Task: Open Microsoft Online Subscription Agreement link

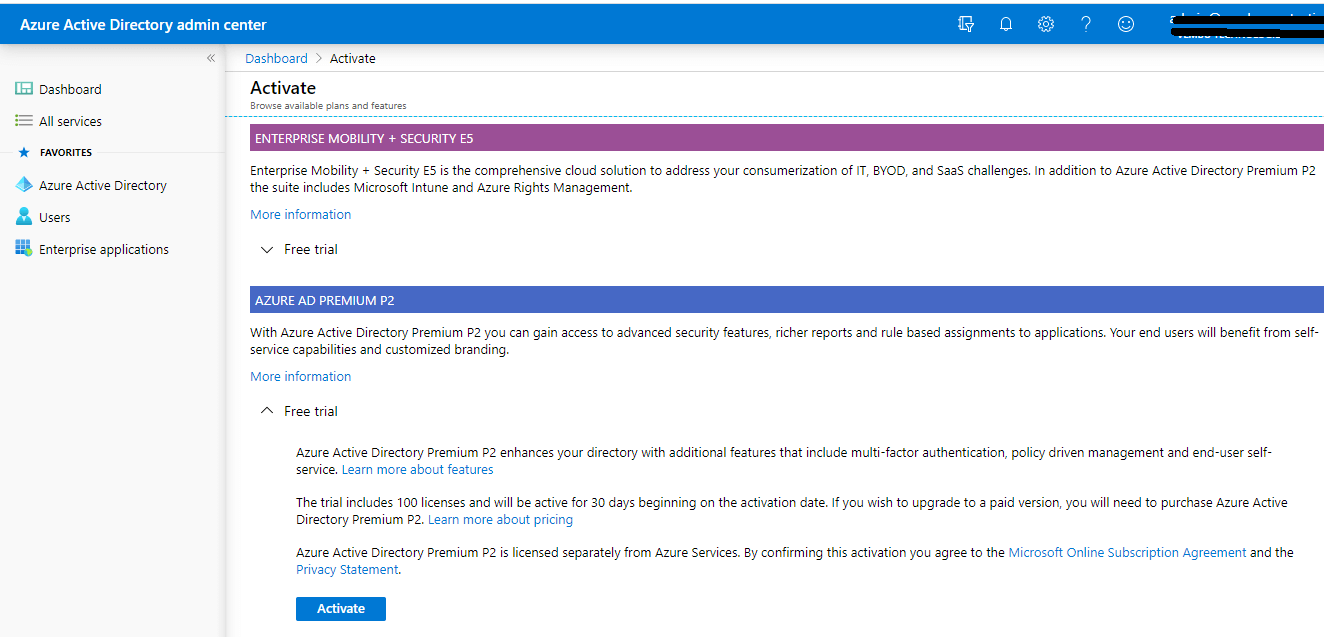Action: pyautogui.click(x=1127, y=552)
